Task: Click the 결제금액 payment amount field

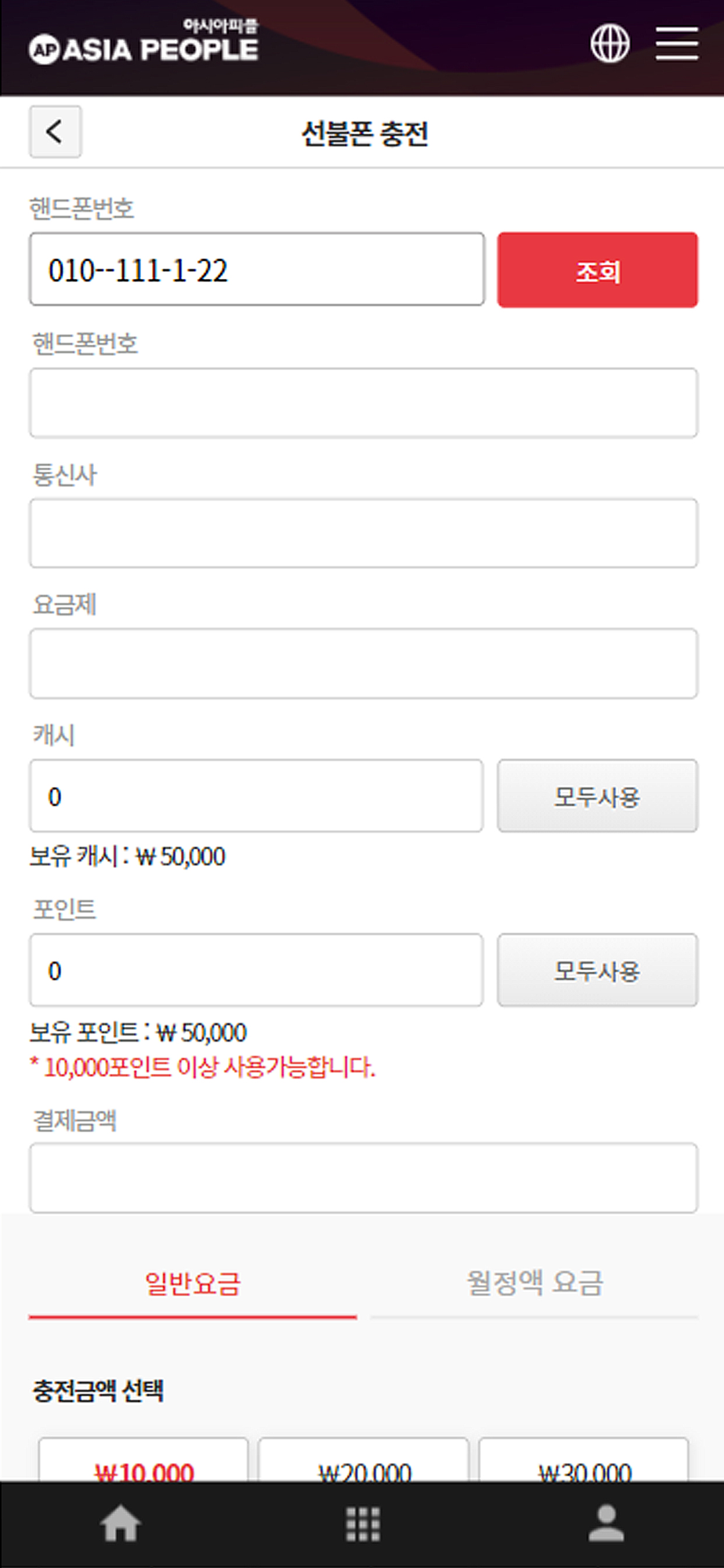Action: [364, 1178]
